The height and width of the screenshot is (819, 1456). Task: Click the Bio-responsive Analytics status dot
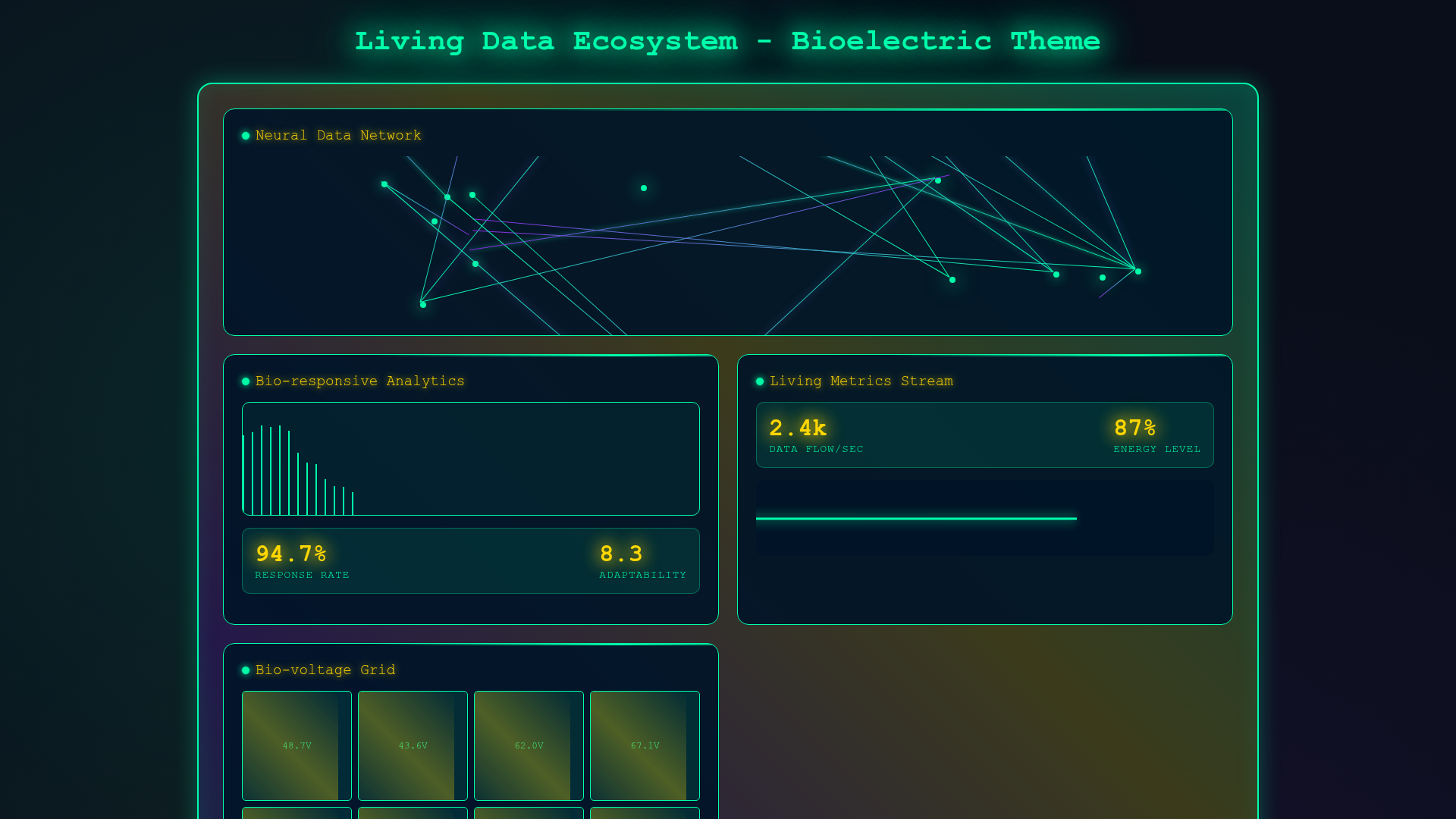click(246, 381)
